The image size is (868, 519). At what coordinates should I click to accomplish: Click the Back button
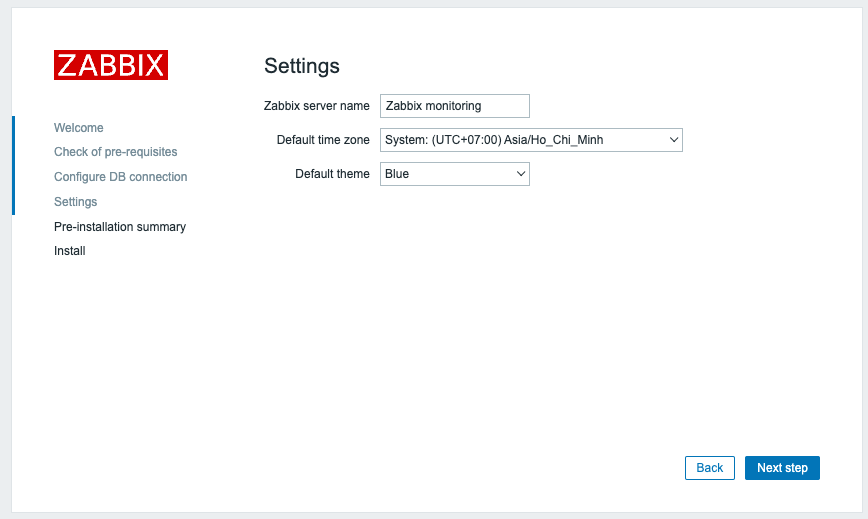click(710, 468)
